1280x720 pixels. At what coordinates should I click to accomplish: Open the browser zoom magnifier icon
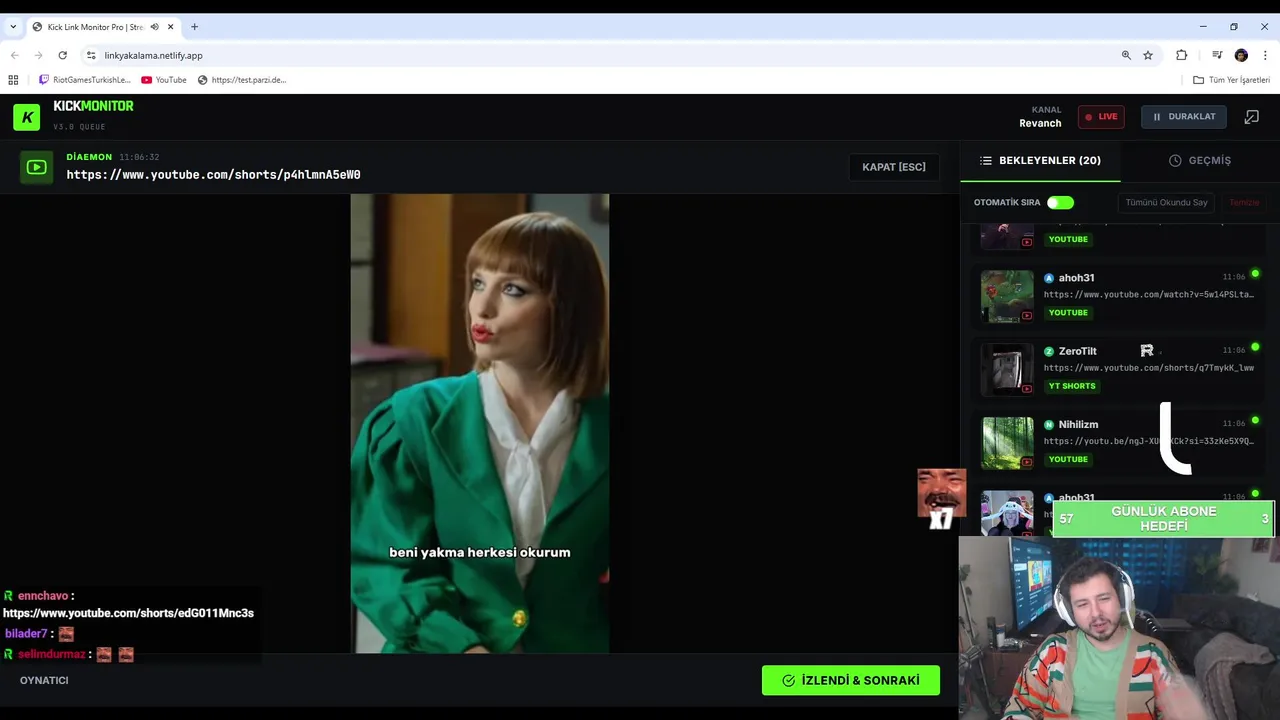(1126, 55)
